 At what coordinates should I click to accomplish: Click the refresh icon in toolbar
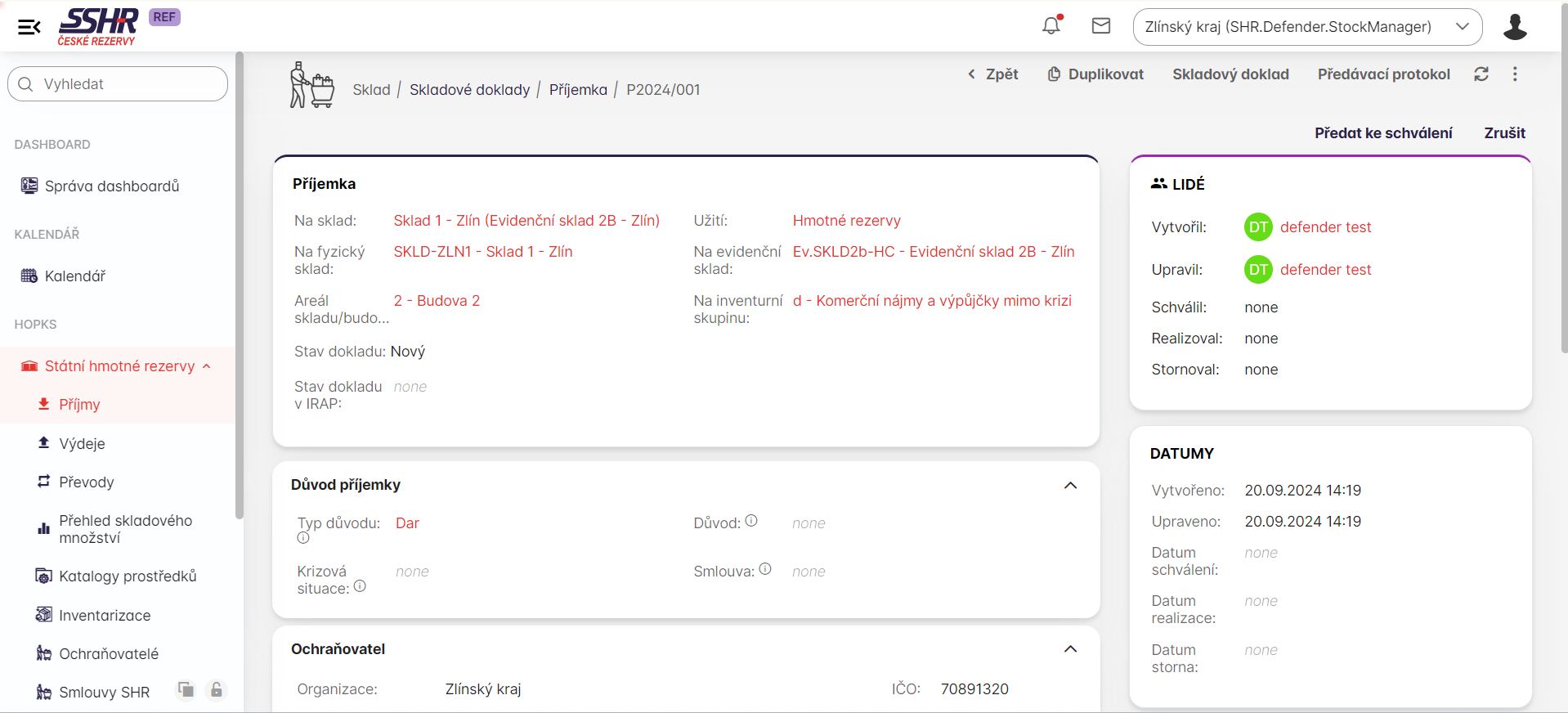(x=1481, y=74)
